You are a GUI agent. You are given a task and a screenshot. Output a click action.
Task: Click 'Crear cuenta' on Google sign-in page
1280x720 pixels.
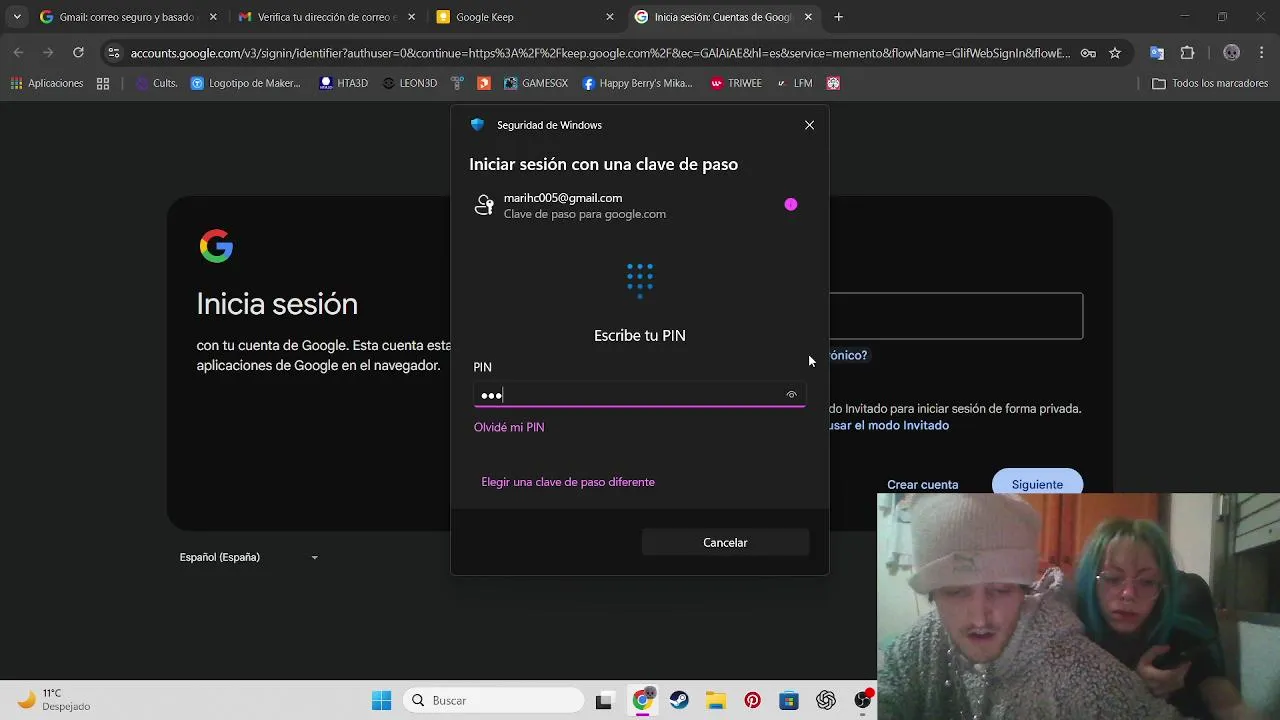[x=923, y=485]
